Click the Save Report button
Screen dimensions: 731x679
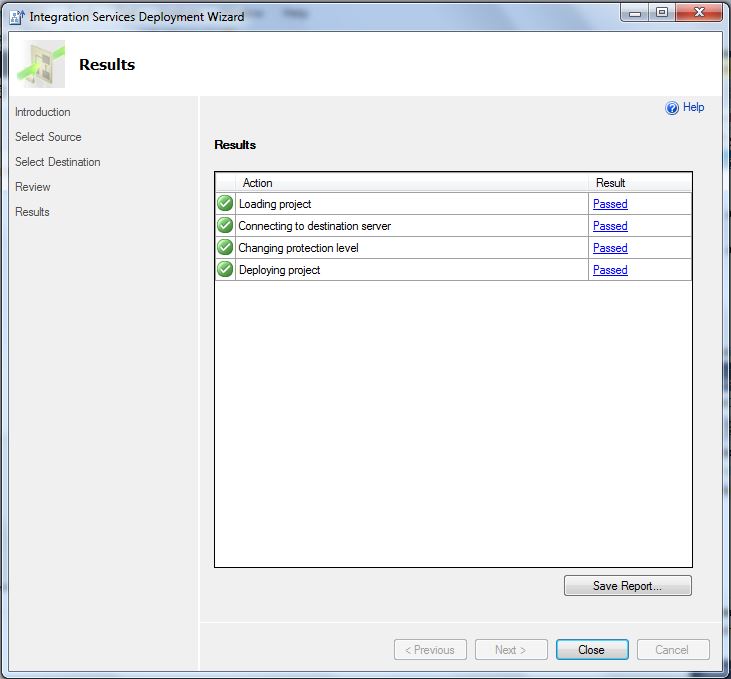pos(628,586)
